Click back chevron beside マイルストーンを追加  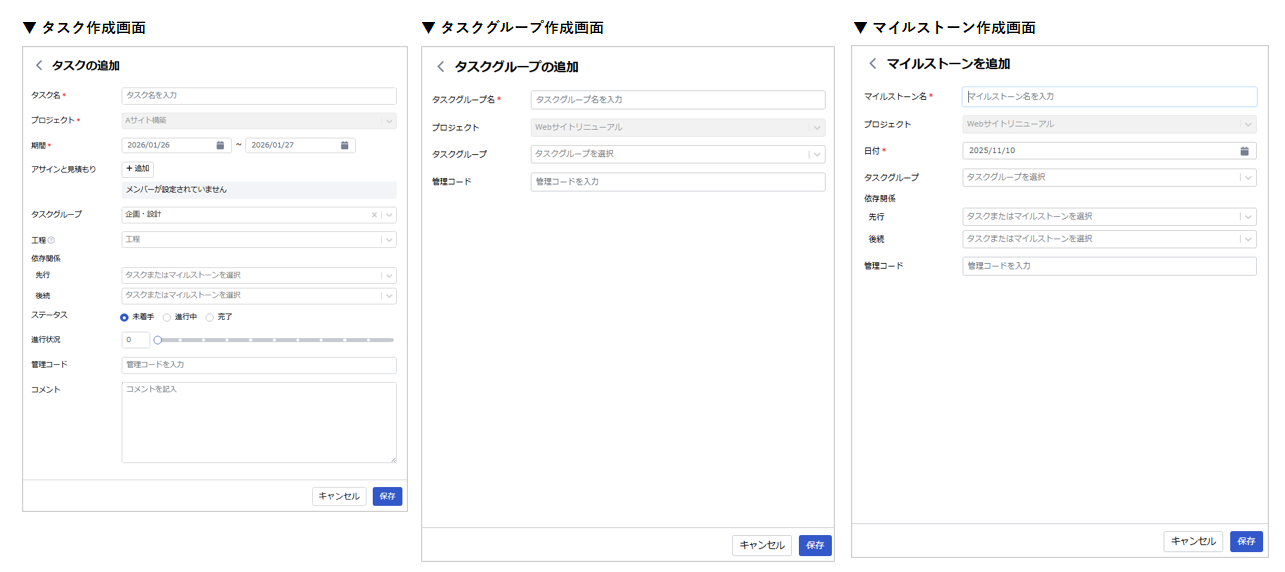872,63
